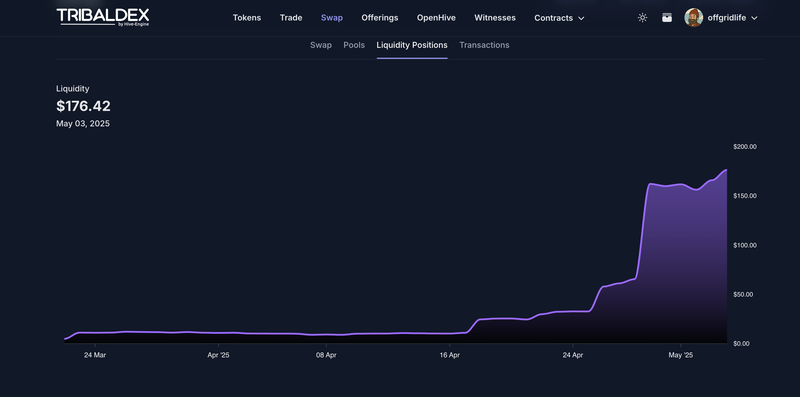Click the 24 Apr date axis label
The width and height of the screenshot is (800, 397).
[573, 355]
